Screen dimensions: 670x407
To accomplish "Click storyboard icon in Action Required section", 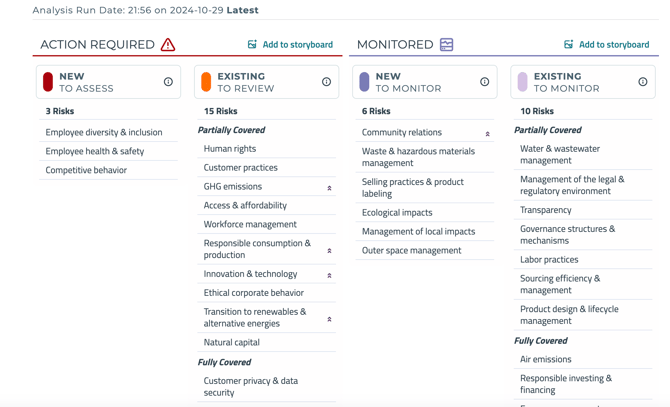I will tap(252, 44).
